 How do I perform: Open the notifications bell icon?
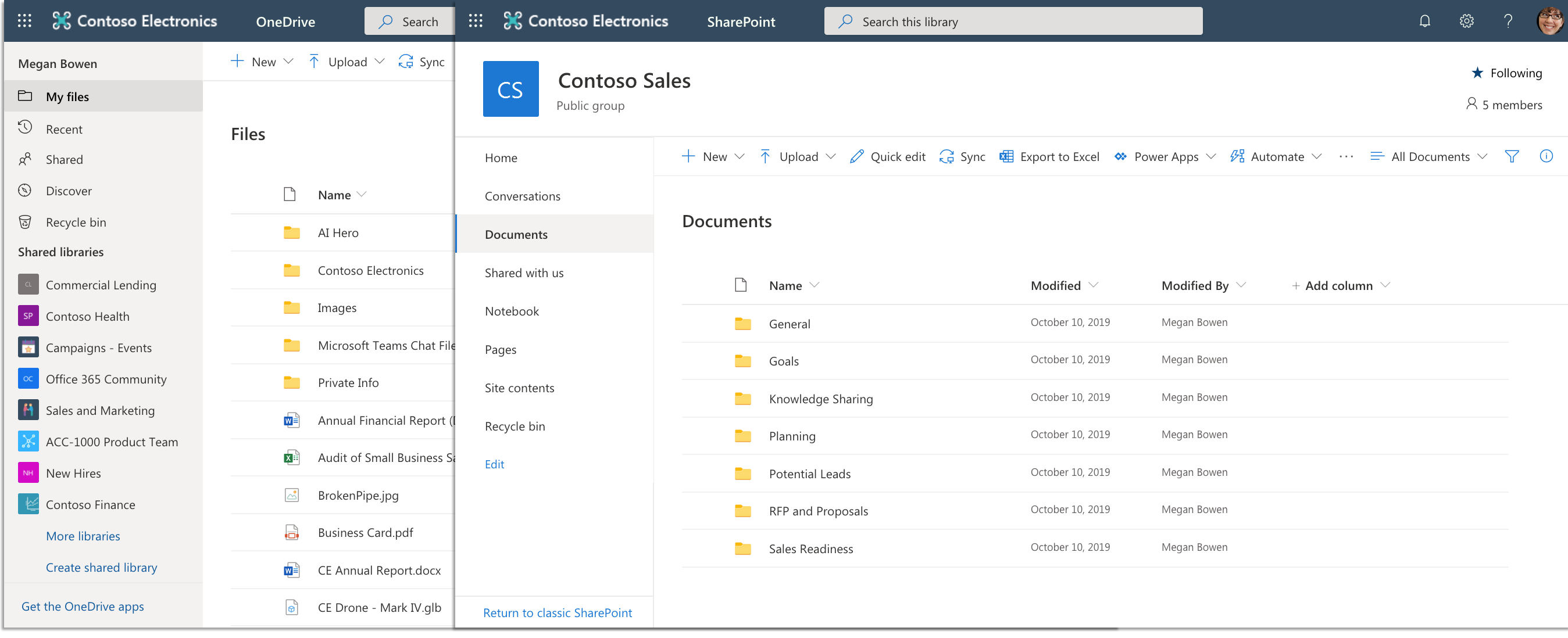pos(1424,21)
